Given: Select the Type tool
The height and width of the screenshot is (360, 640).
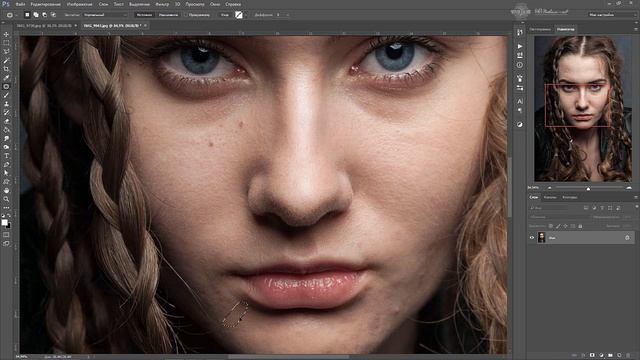Looking at the screenshot, I should [x=6, y=156].
